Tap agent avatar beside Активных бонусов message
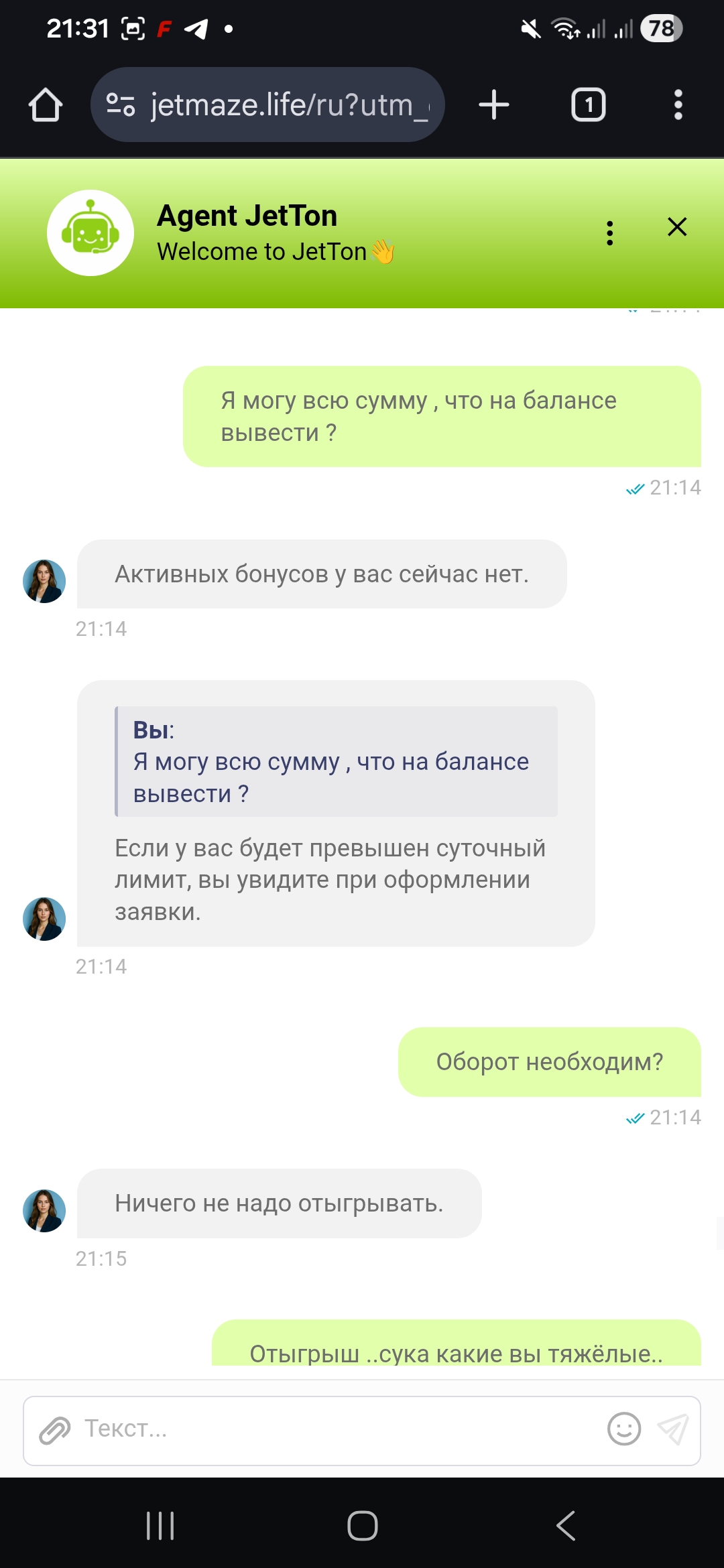Image resolution: width=724 pixels, height=1568 pixels. tap(44, 581)
